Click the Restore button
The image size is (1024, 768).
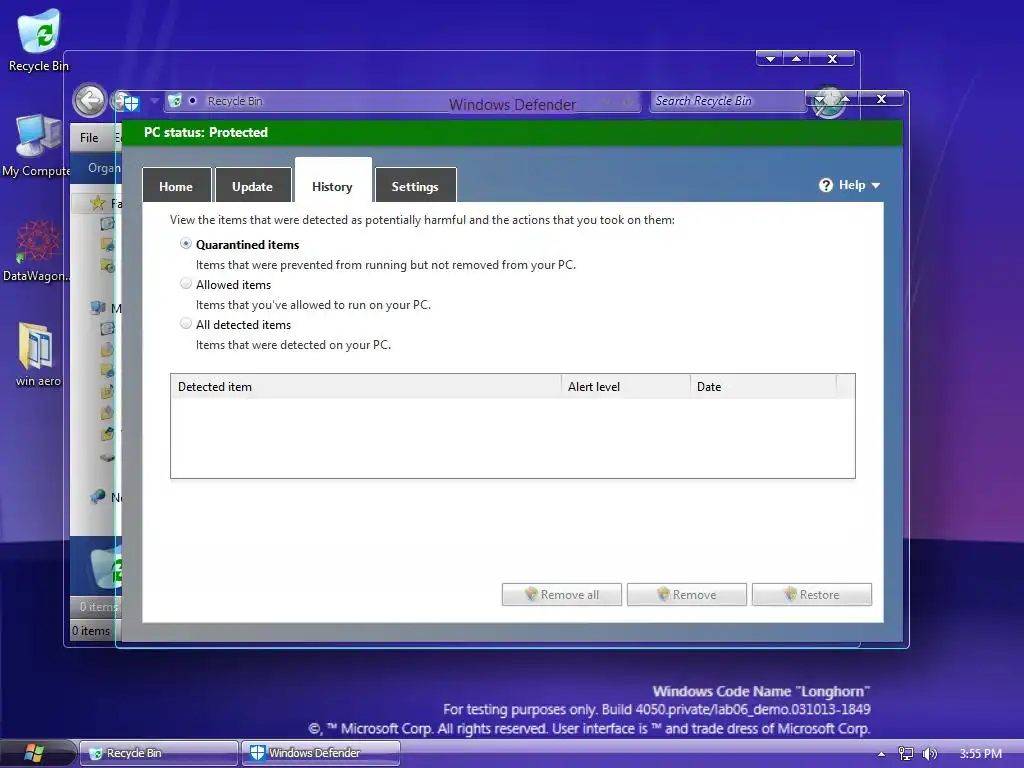(x=812, y=594)
